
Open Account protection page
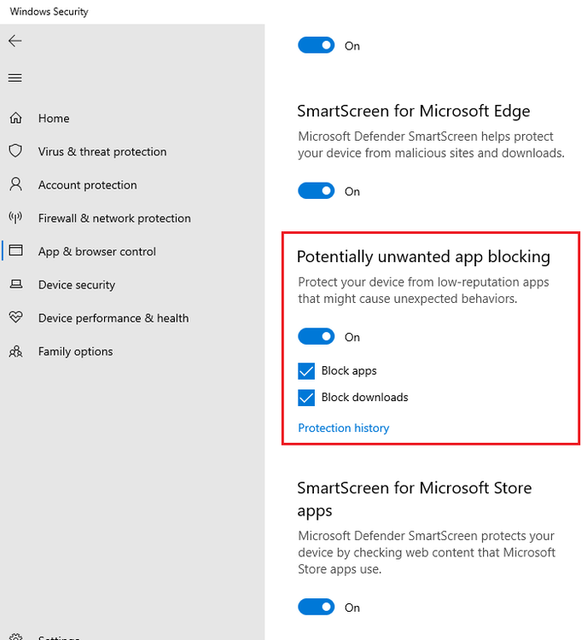tap(87, 185)
